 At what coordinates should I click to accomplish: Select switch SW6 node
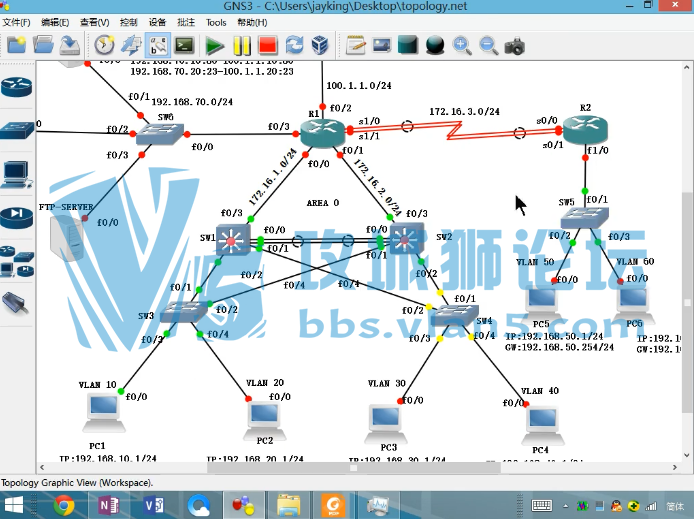[160, 134]
